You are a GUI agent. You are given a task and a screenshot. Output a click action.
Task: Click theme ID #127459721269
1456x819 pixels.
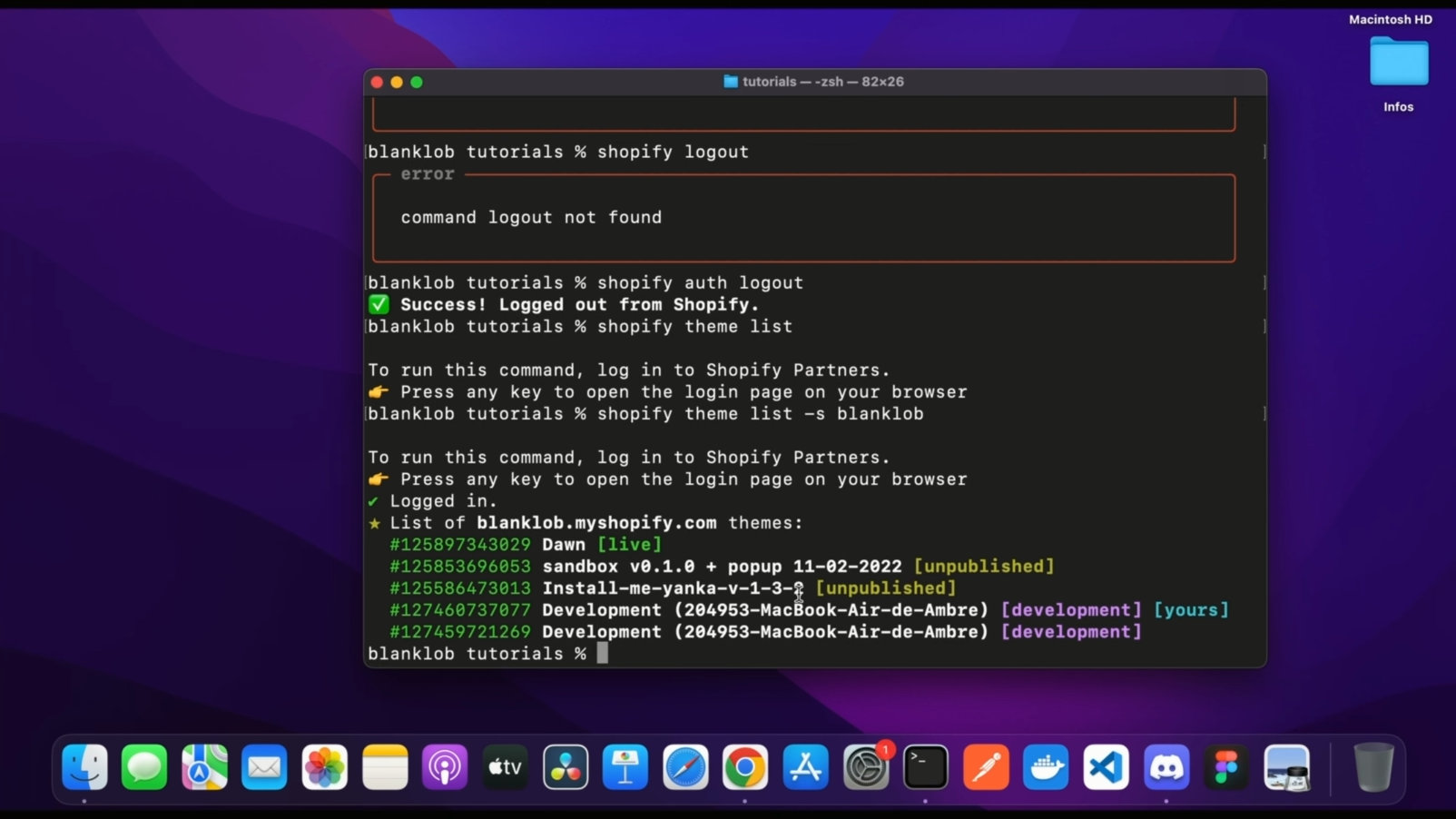point(460,632)
